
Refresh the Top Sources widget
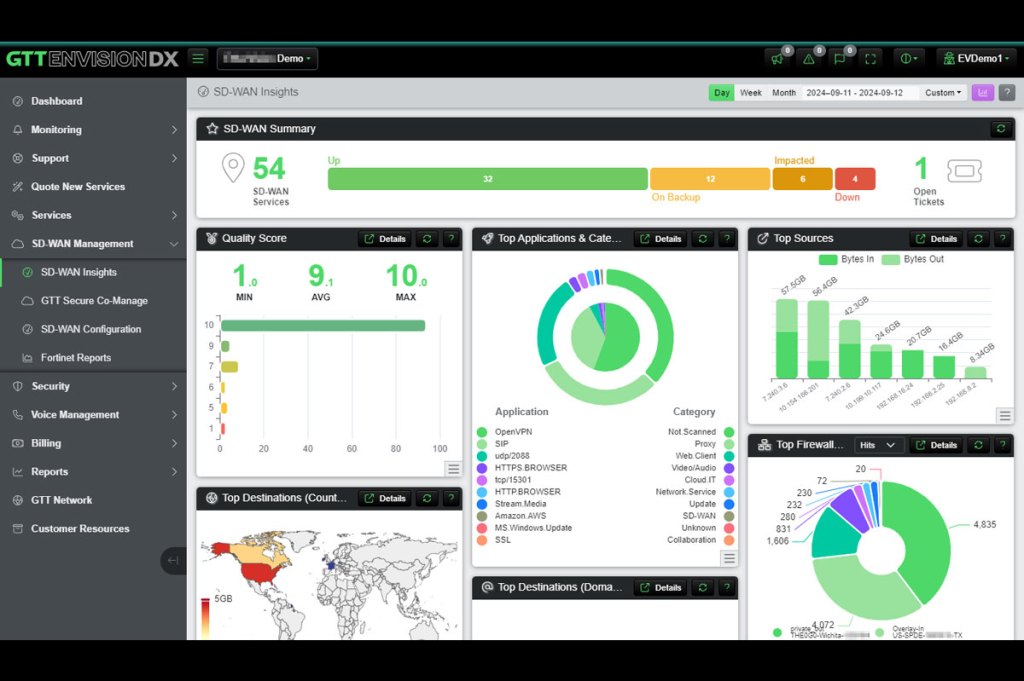[978, 239]
